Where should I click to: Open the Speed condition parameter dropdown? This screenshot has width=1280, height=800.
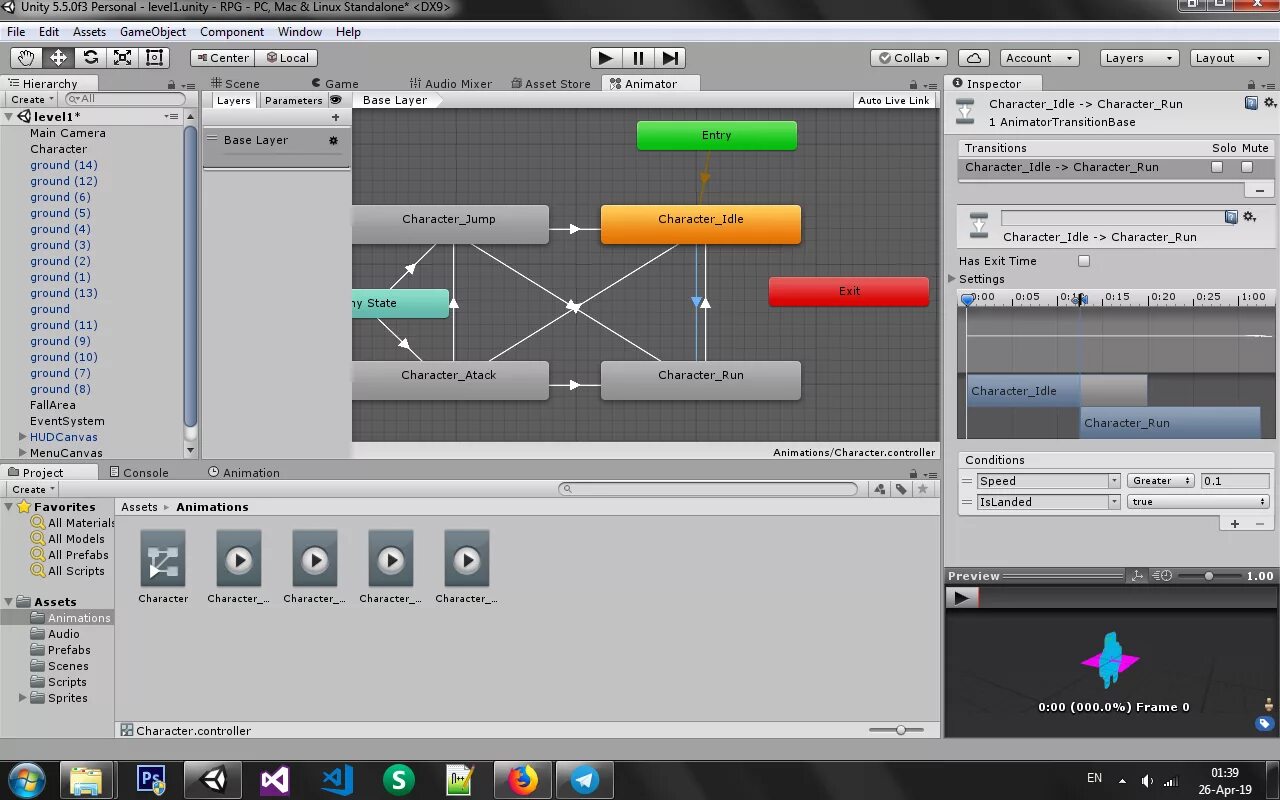tap(1048, 481)
